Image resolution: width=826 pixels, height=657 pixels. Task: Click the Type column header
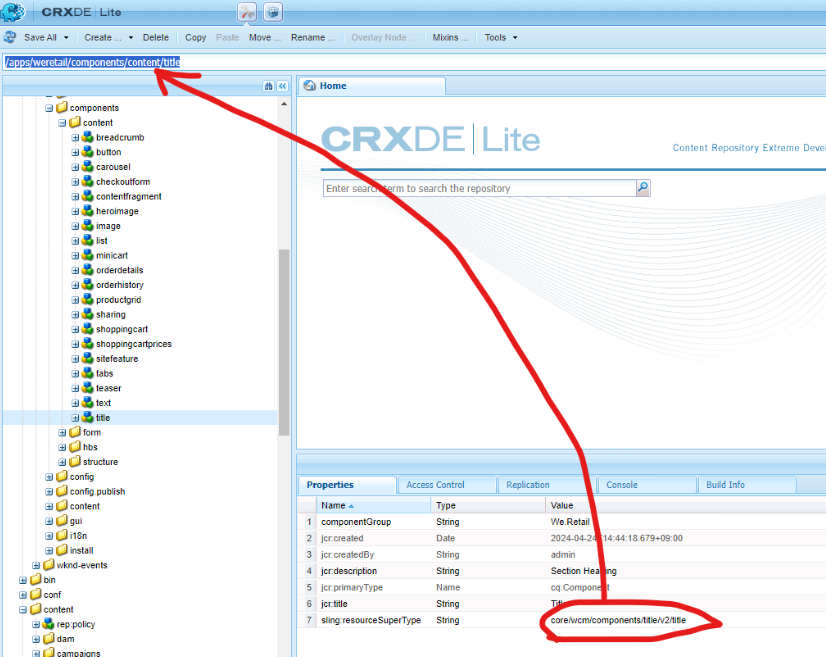[x=488, y=505]
